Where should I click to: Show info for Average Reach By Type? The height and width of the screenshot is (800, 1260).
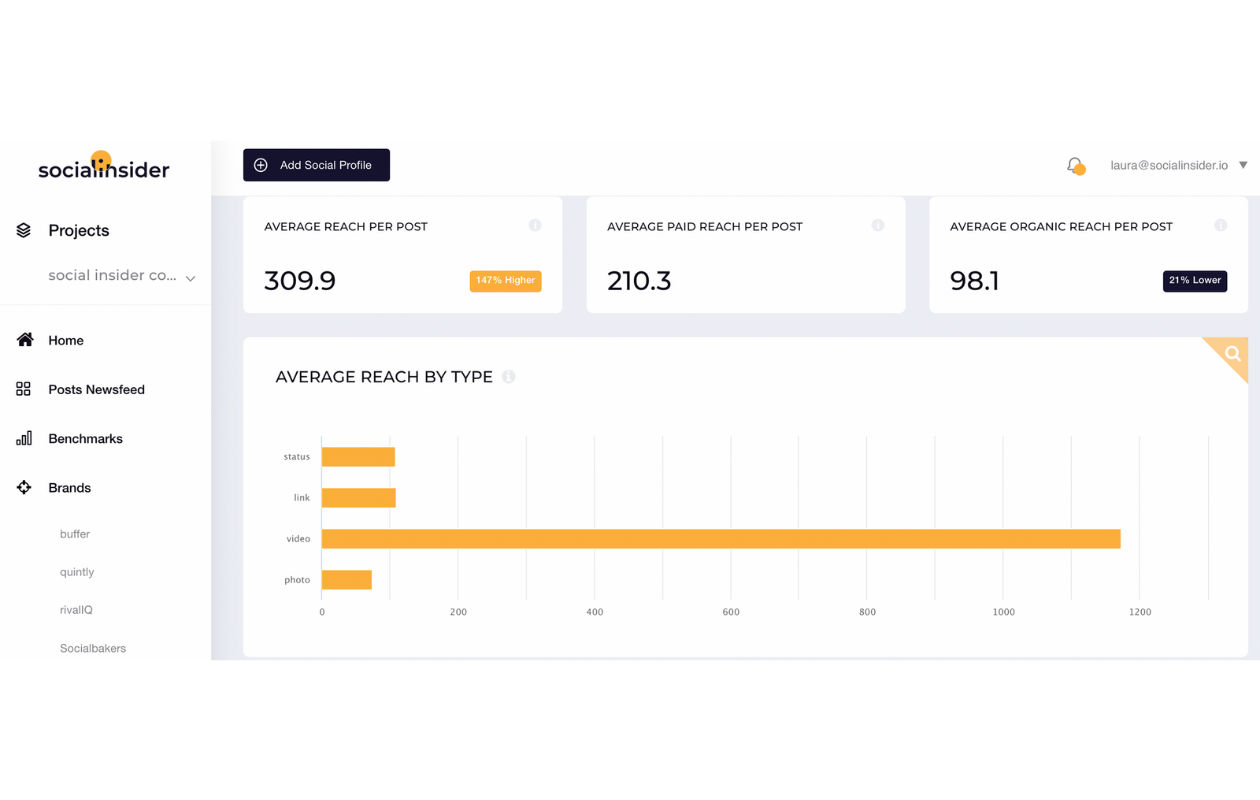(x=509, y=377)
